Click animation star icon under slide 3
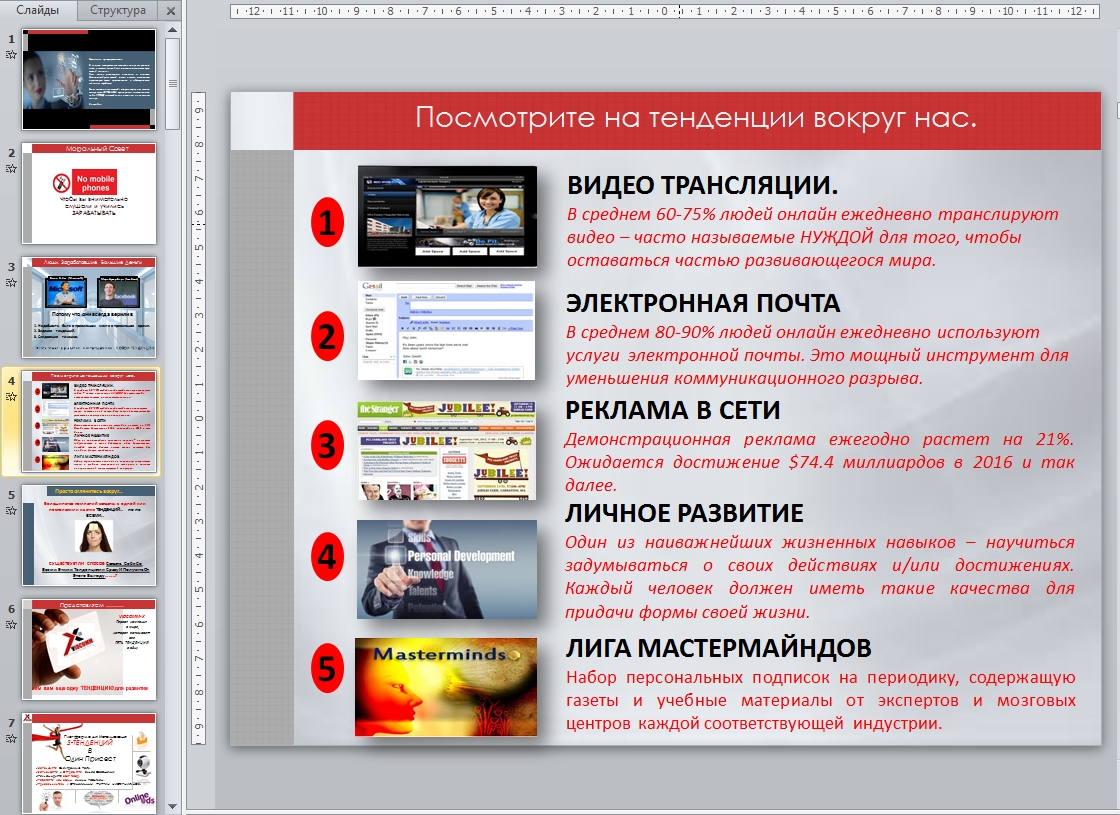The height and width of the screenshot is (815, 1120). [x=11, y=283]
